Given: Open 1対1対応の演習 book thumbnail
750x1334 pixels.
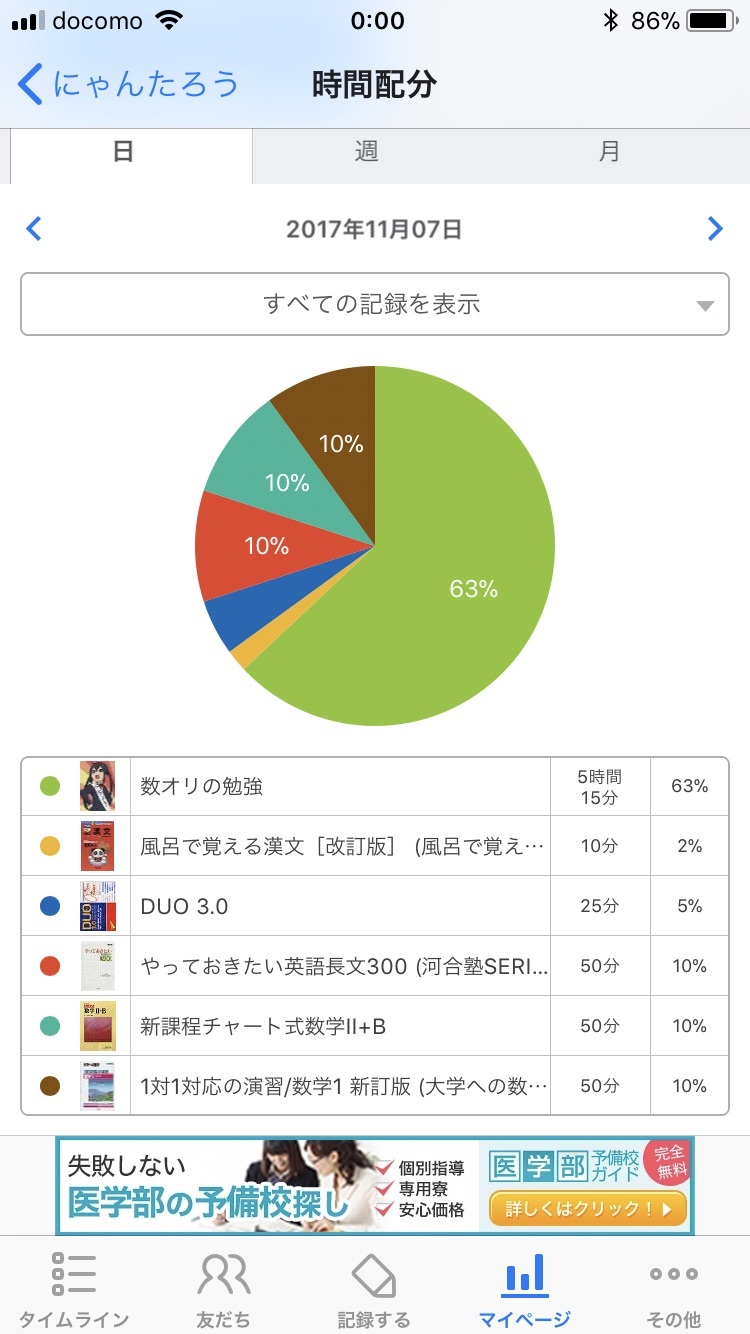Looking at the screenshot, I should coord(98,1086).
